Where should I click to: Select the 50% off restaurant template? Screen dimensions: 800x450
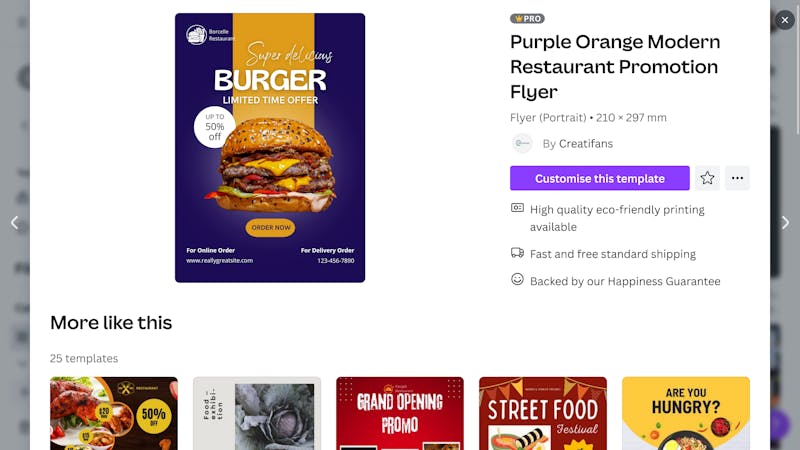[114, 413]
